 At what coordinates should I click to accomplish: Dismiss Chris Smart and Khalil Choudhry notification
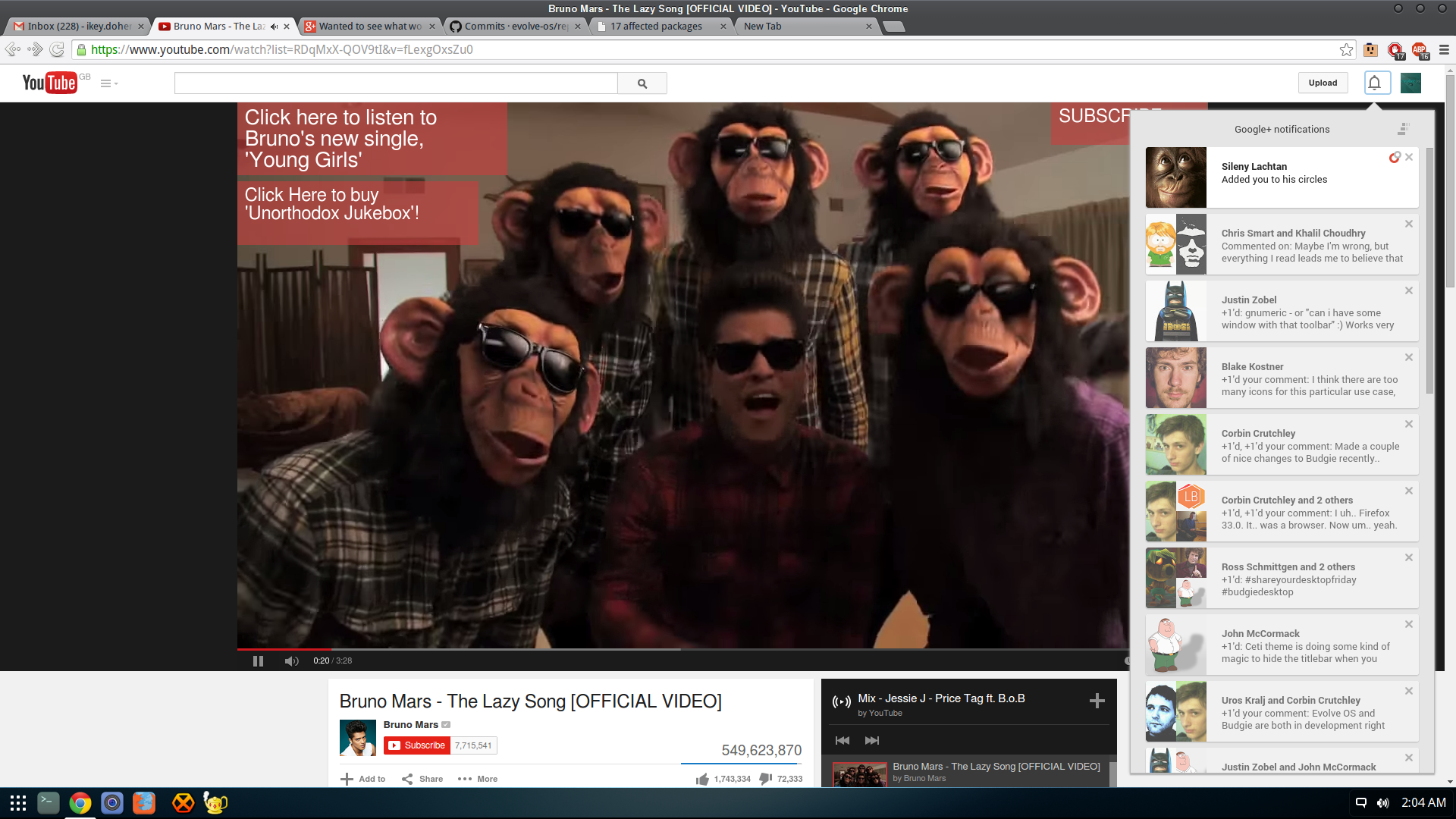(1409, 224)
